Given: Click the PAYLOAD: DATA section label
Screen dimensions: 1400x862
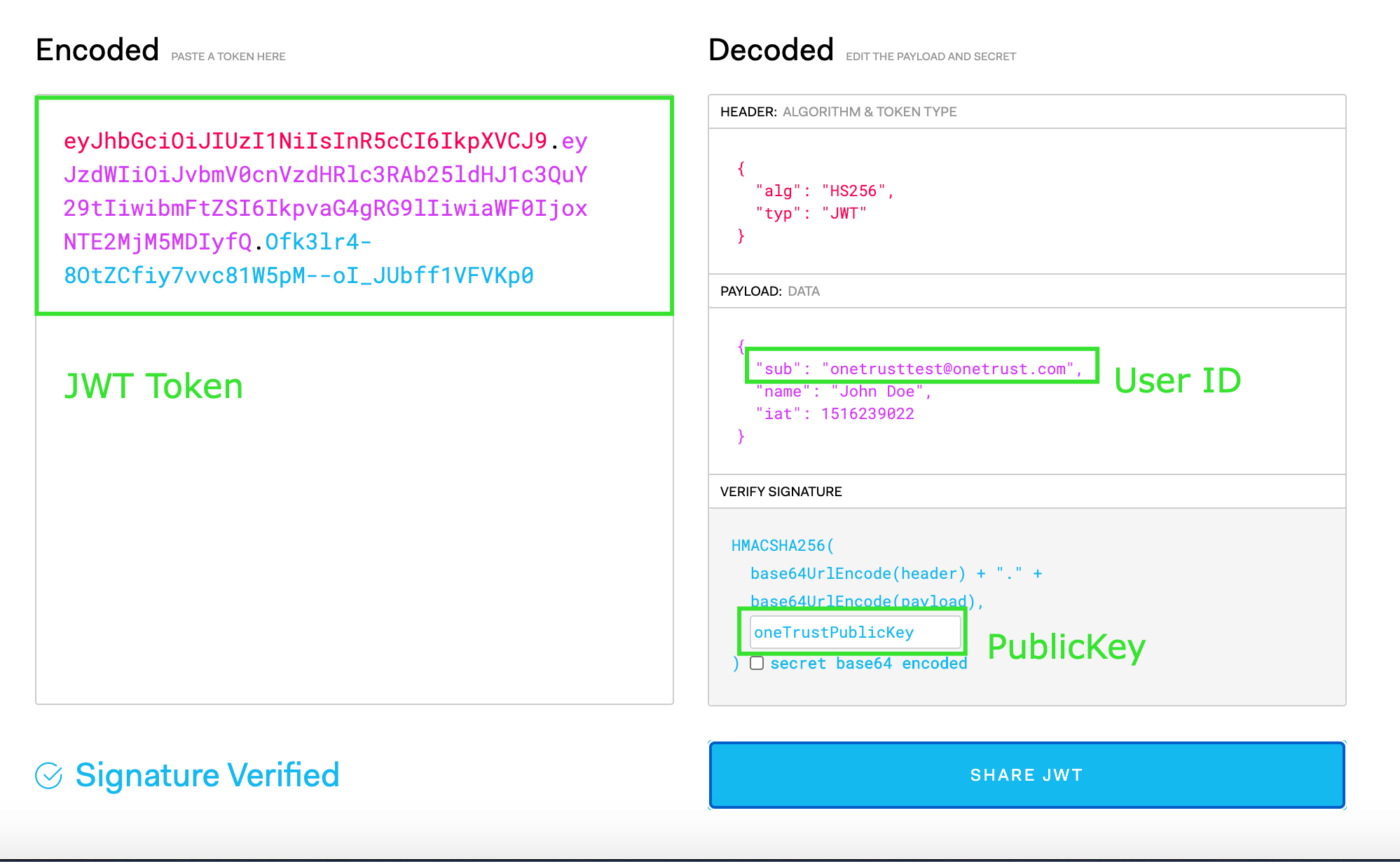Looking at the screenshot, I should pyautogui.click(x=769, y=291).
